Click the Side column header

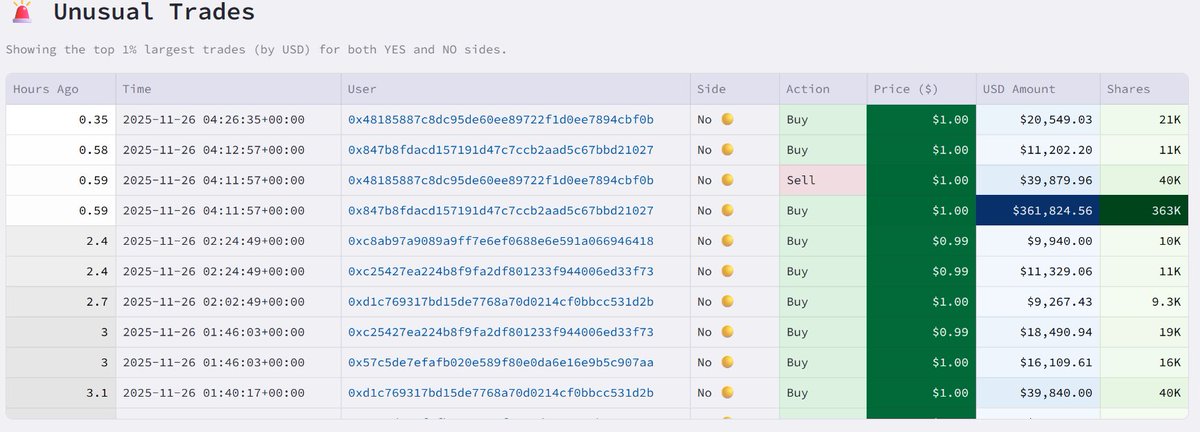click(734, 89)
